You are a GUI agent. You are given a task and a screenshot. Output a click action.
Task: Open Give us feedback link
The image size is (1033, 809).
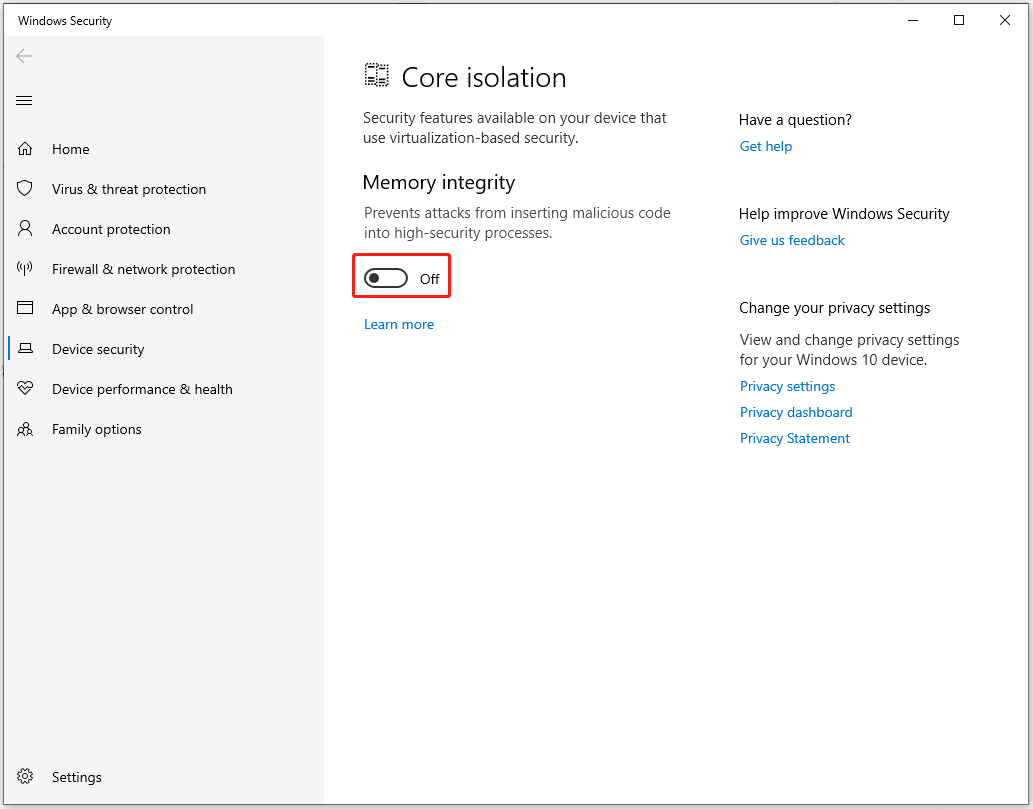(x=792, y=240)
